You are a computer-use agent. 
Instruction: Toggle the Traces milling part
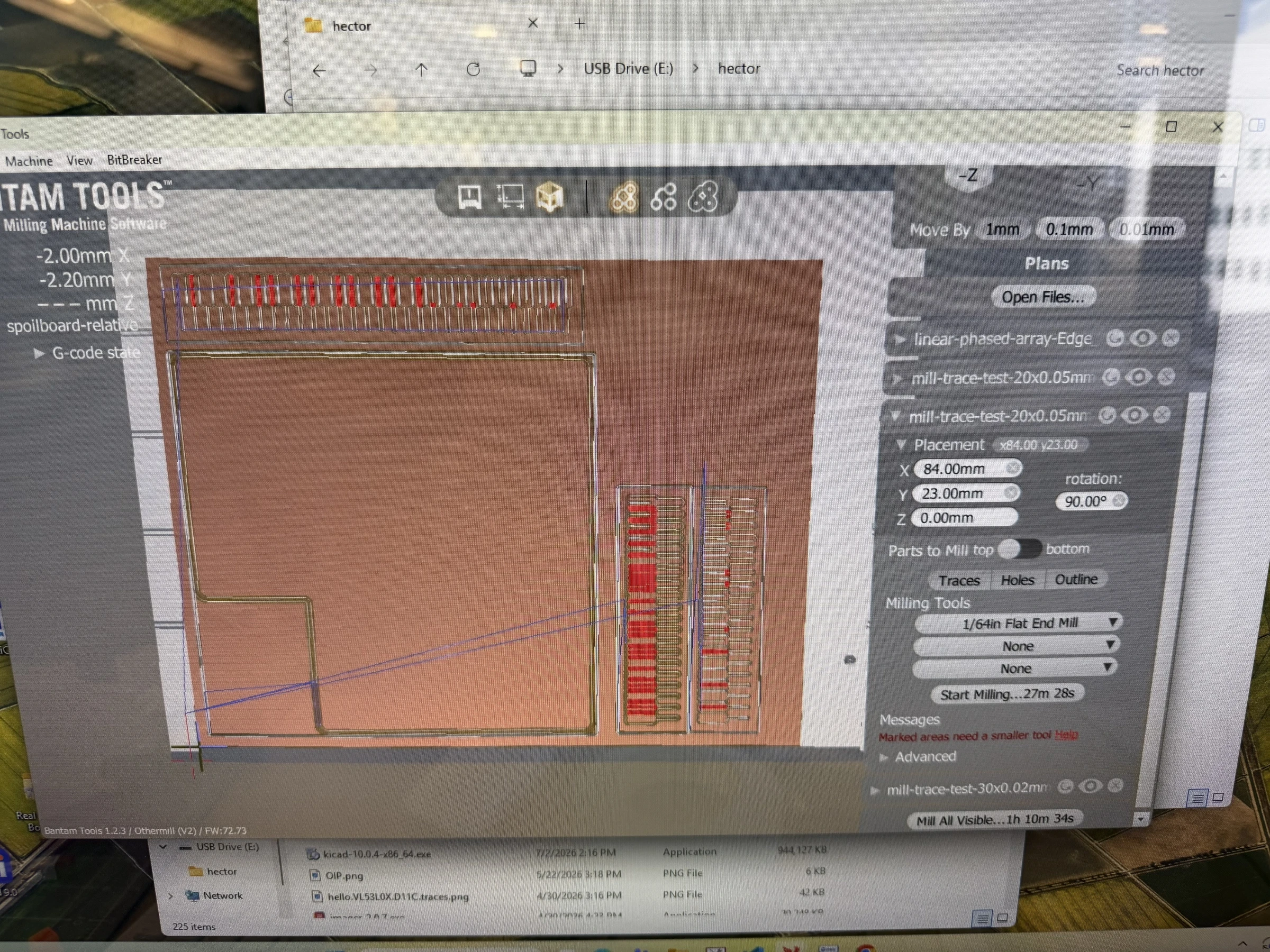pyautogui.click(x=959, y=580)
